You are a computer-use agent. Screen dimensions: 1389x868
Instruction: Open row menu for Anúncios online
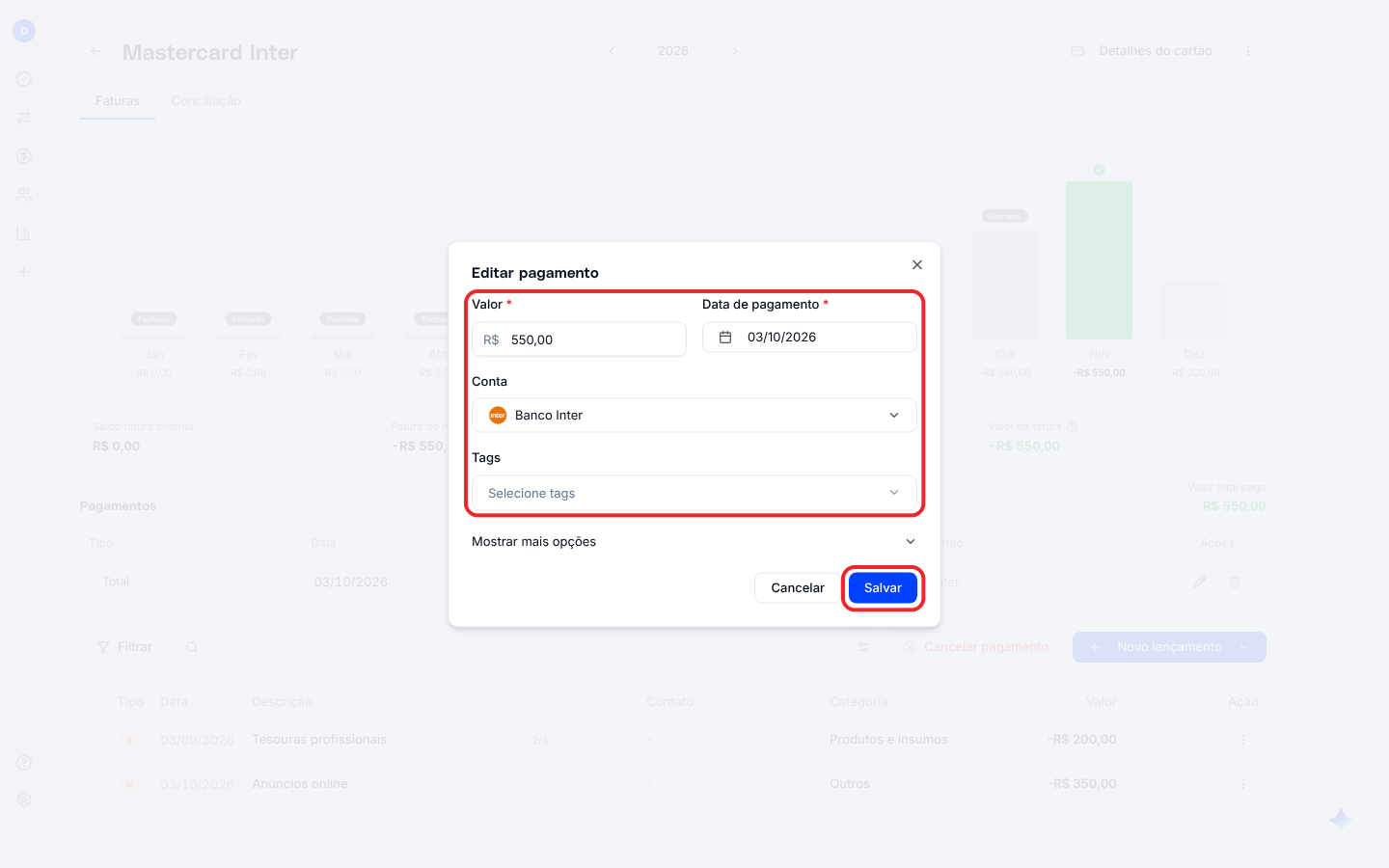point(1243,784)
